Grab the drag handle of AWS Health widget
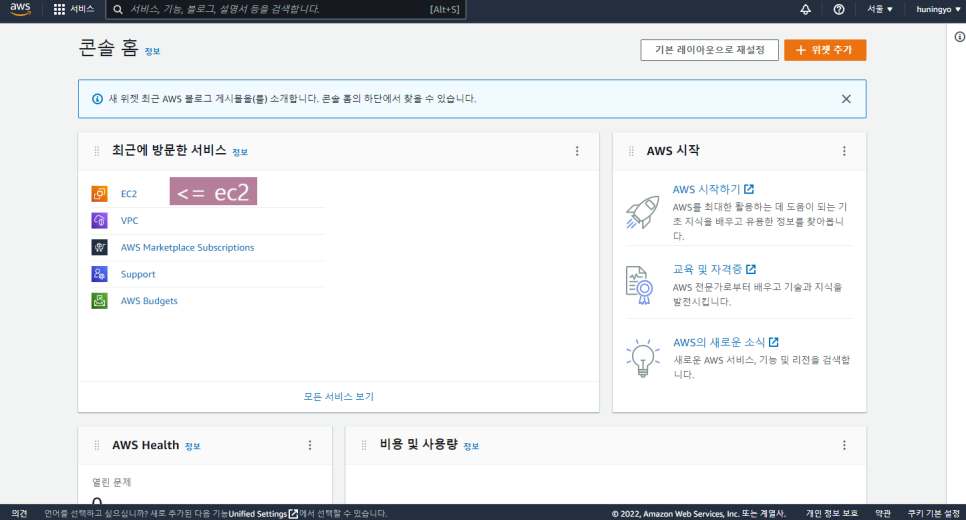966x520 pixels. click(97, 445)
